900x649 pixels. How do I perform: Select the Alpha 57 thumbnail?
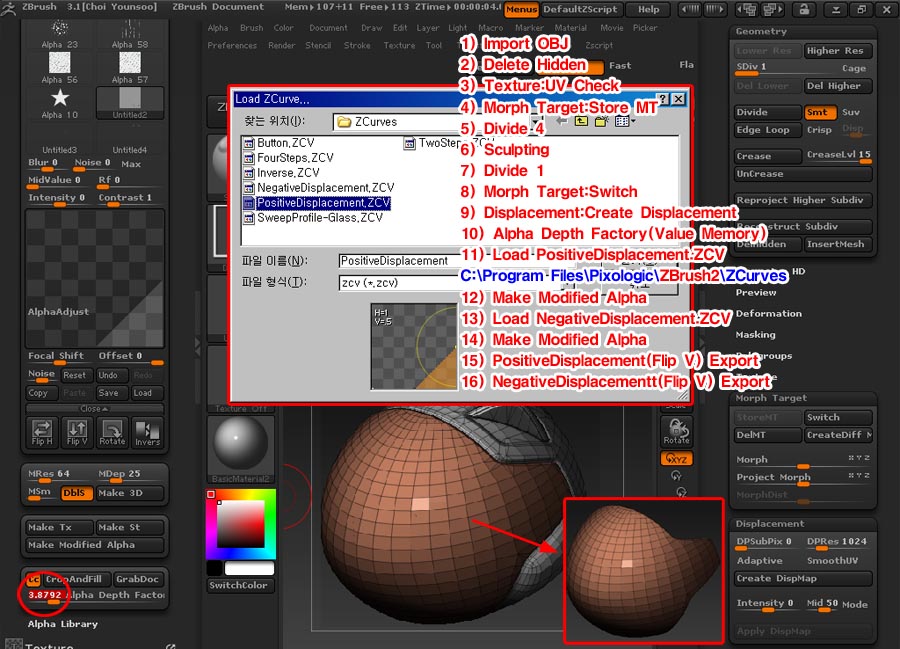130,68
